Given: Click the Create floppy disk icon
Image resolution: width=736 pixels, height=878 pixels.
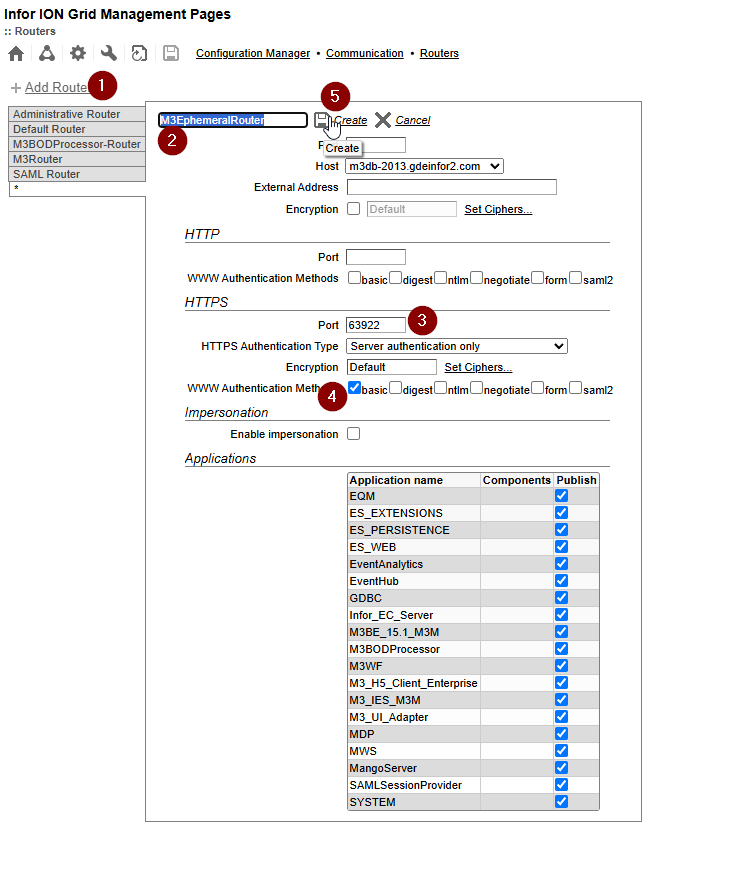Looking at the screenshot, I should click(322, 120).
